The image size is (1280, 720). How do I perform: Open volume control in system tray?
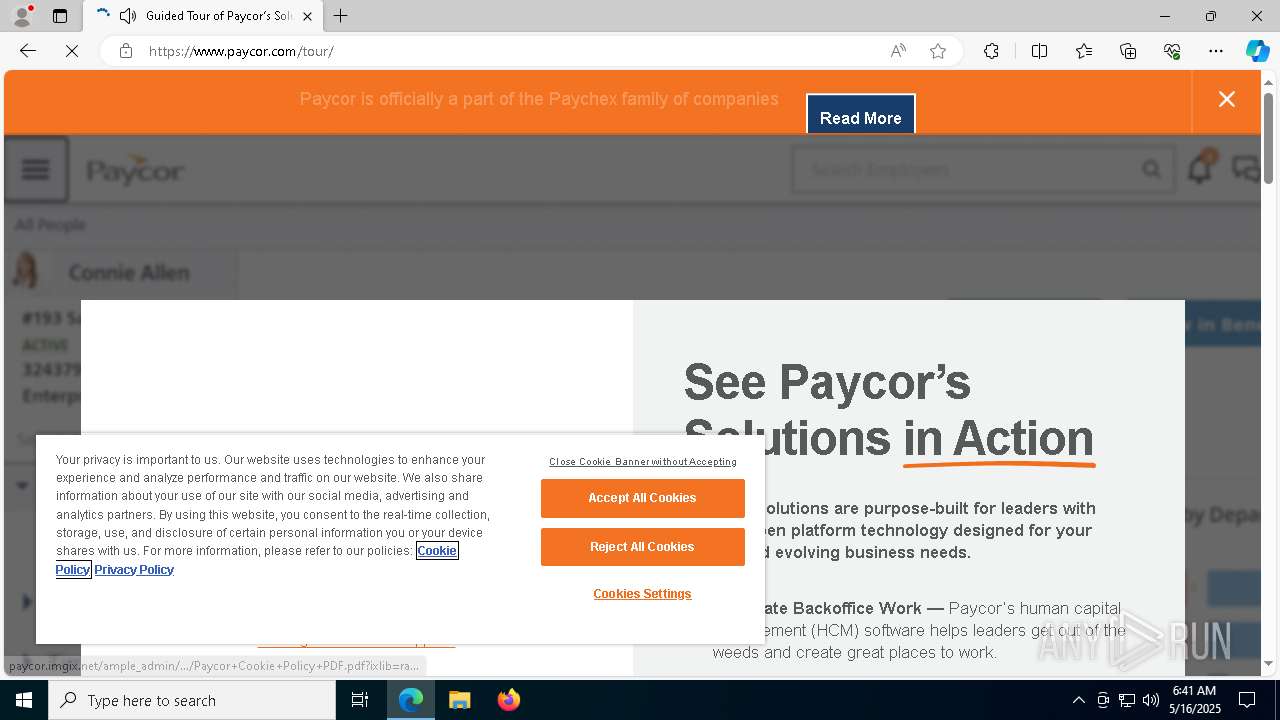pos(1151,700)
